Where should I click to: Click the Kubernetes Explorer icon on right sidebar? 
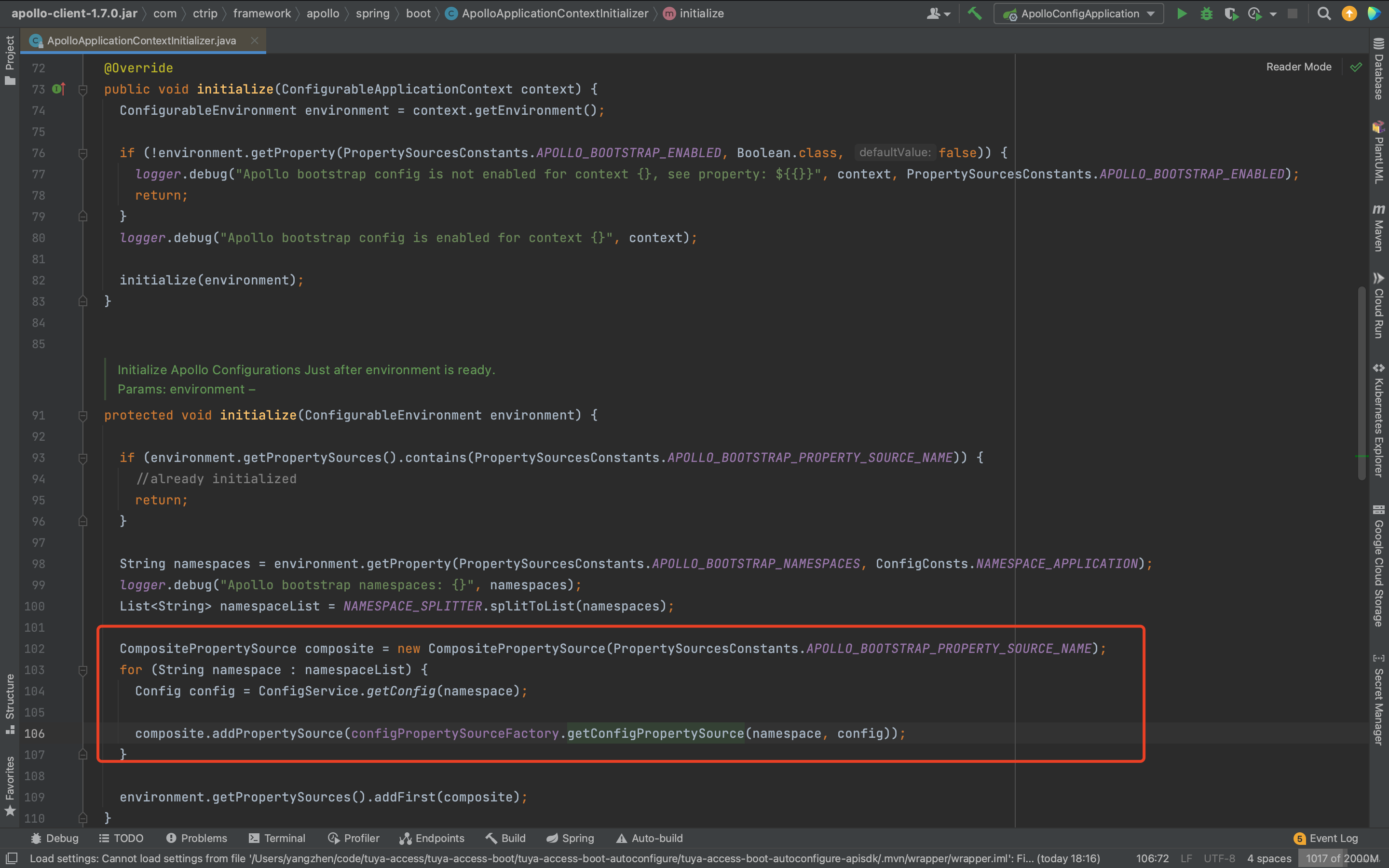[1377, 371]
